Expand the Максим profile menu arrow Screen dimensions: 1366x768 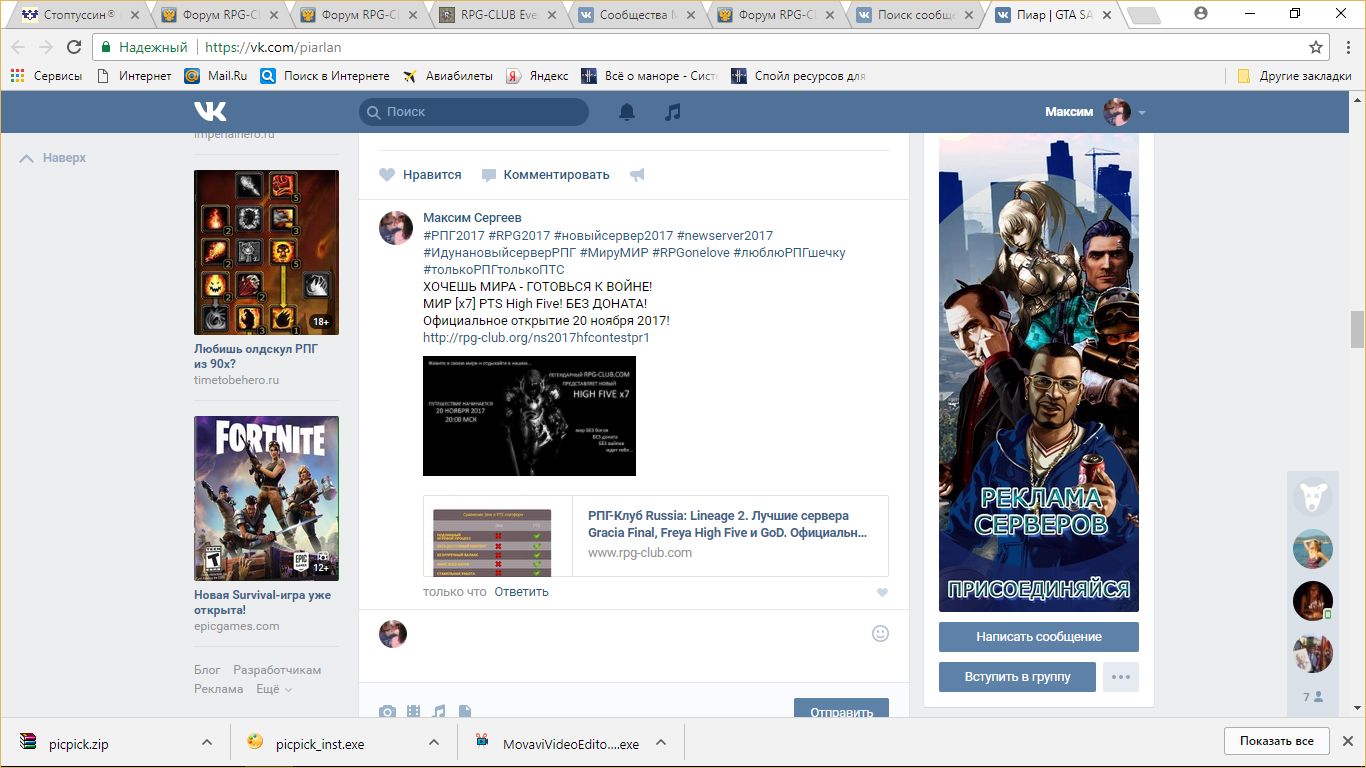pos(1142,113)
